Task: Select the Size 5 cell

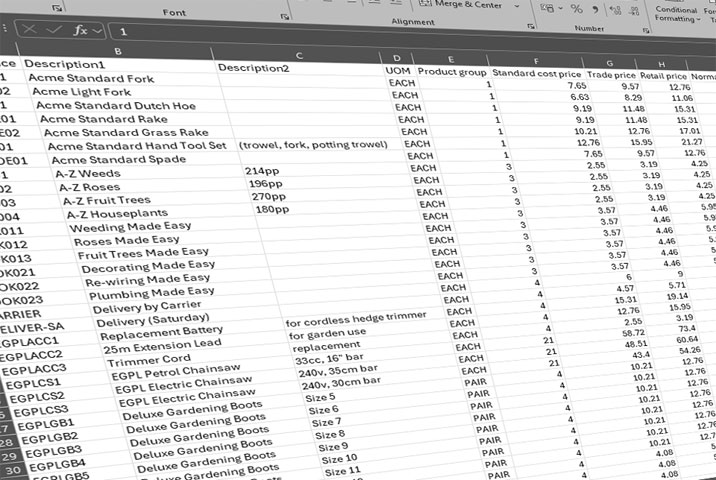Action: click(320, 398)
